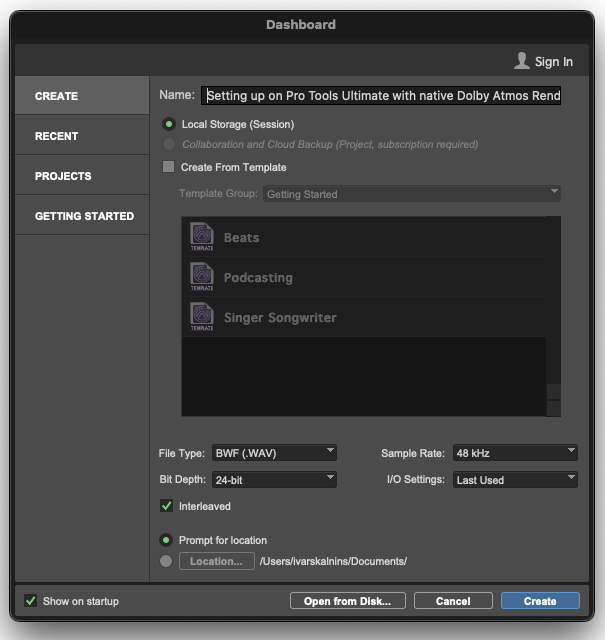Choose Prompt for location radio button
This screenshot has width=605, height=640.
pyautogui.click(x=166, y=540)
